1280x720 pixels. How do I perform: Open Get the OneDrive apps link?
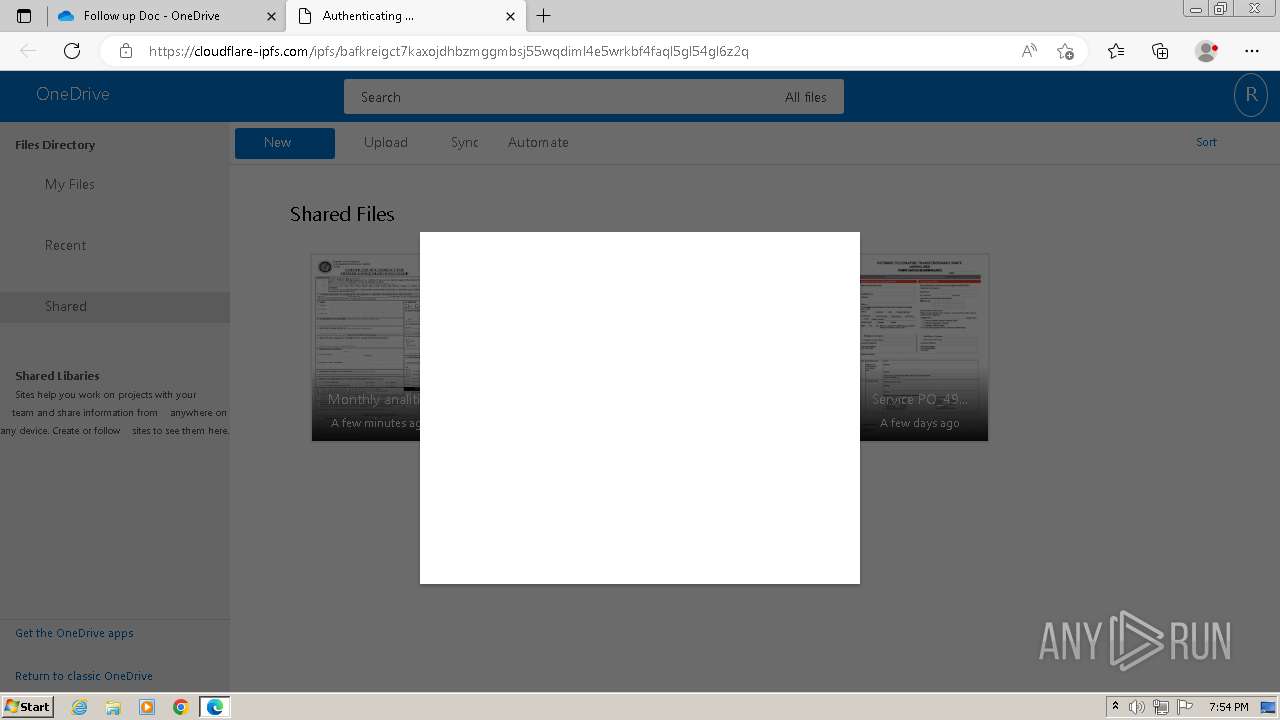pyautogui.click(x=74, y=633)
